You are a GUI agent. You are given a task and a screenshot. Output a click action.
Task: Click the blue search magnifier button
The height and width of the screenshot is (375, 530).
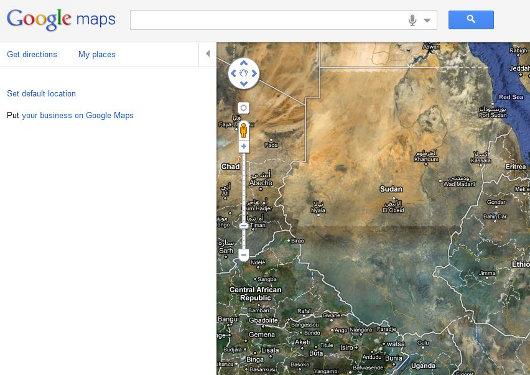tap(471, 20)
